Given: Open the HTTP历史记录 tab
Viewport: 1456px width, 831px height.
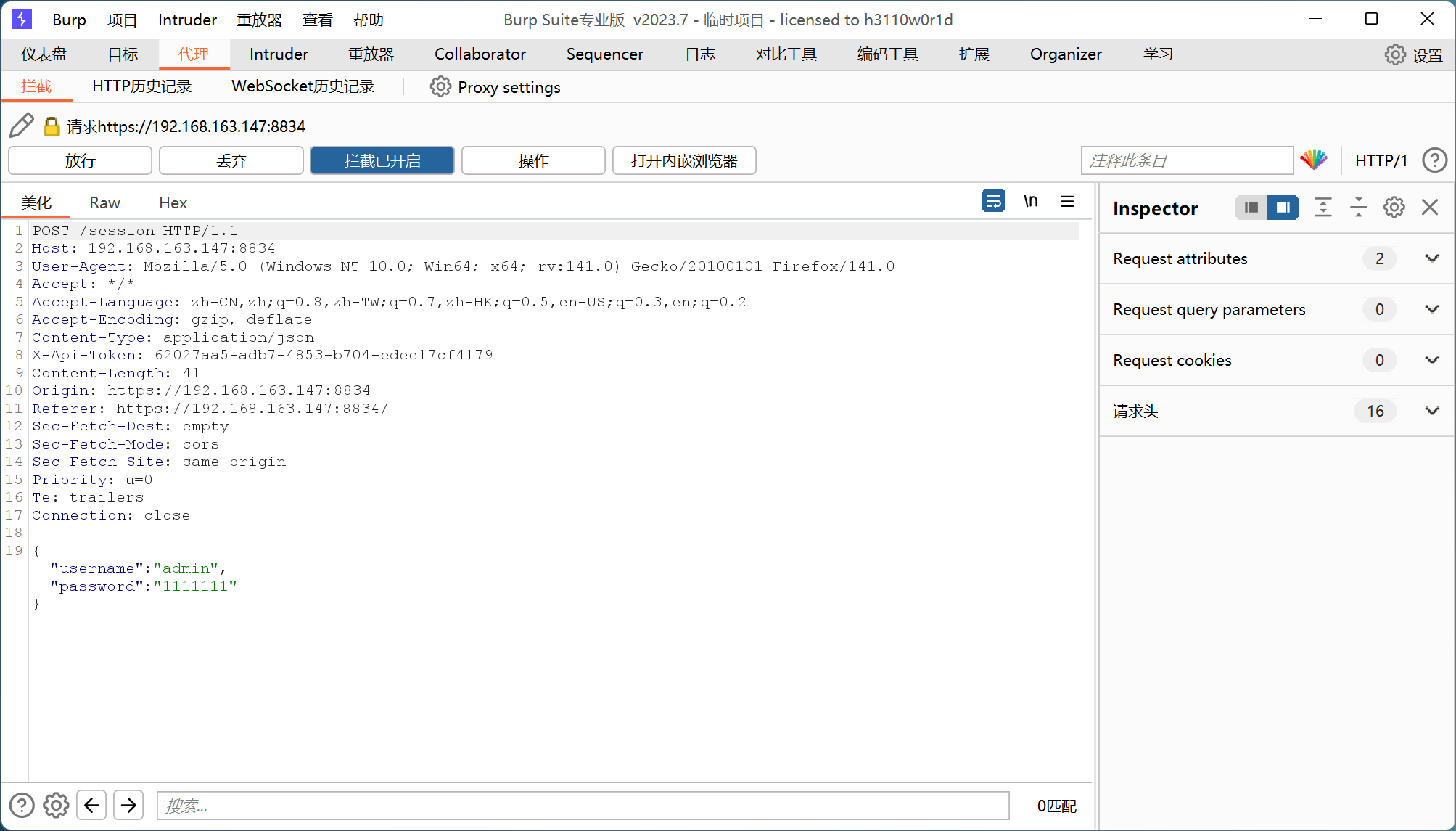Looking at the screenshot, I should click(x=141, y=86).
